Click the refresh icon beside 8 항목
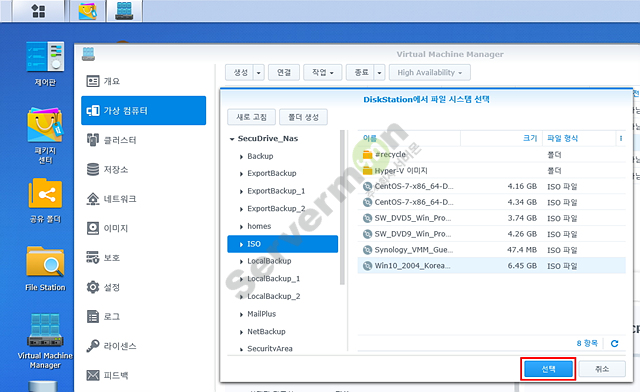Screen dimensions: 640x392 pyautogui.click(x=614, y=343)
